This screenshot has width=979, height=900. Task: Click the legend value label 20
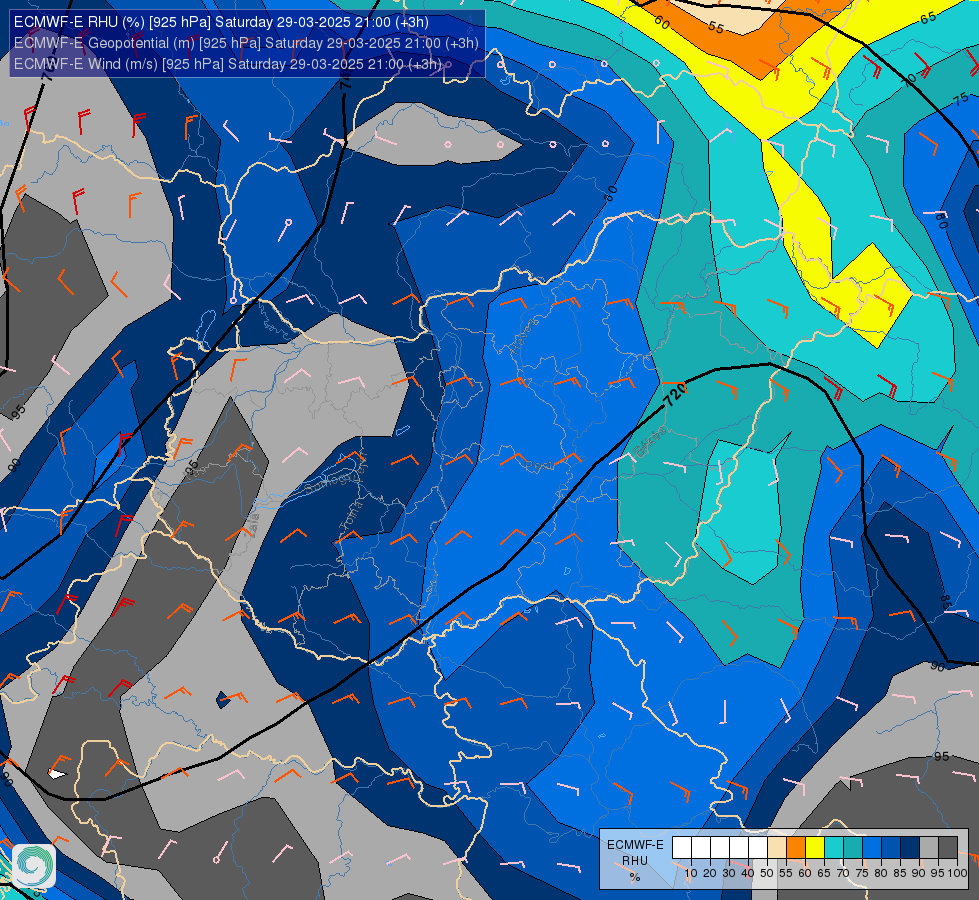[x=710, y=873]
